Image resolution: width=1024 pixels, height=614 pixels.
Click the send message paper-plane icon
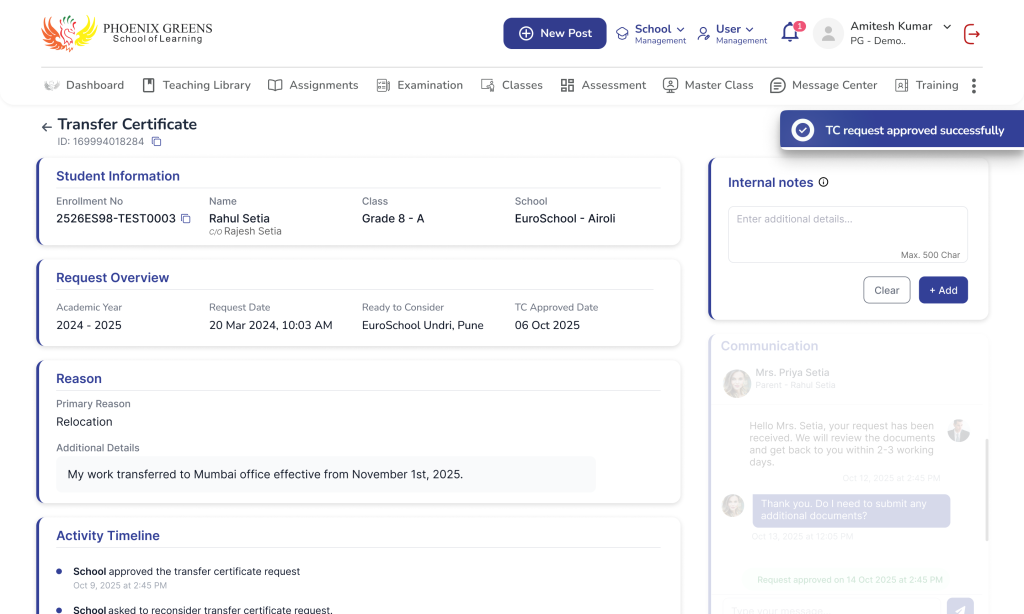pos(959,608)
